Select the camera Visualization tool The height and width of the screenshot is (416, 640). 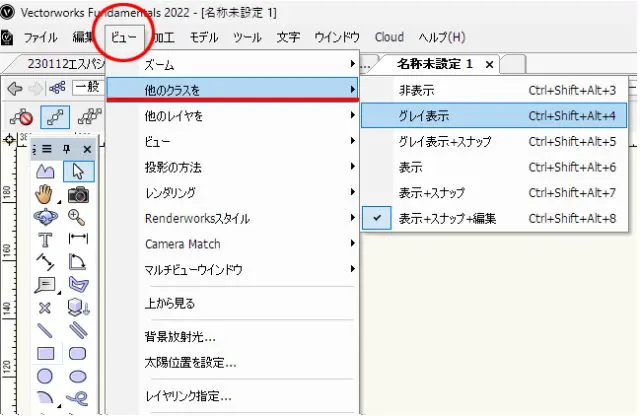(x=78, y=194)
